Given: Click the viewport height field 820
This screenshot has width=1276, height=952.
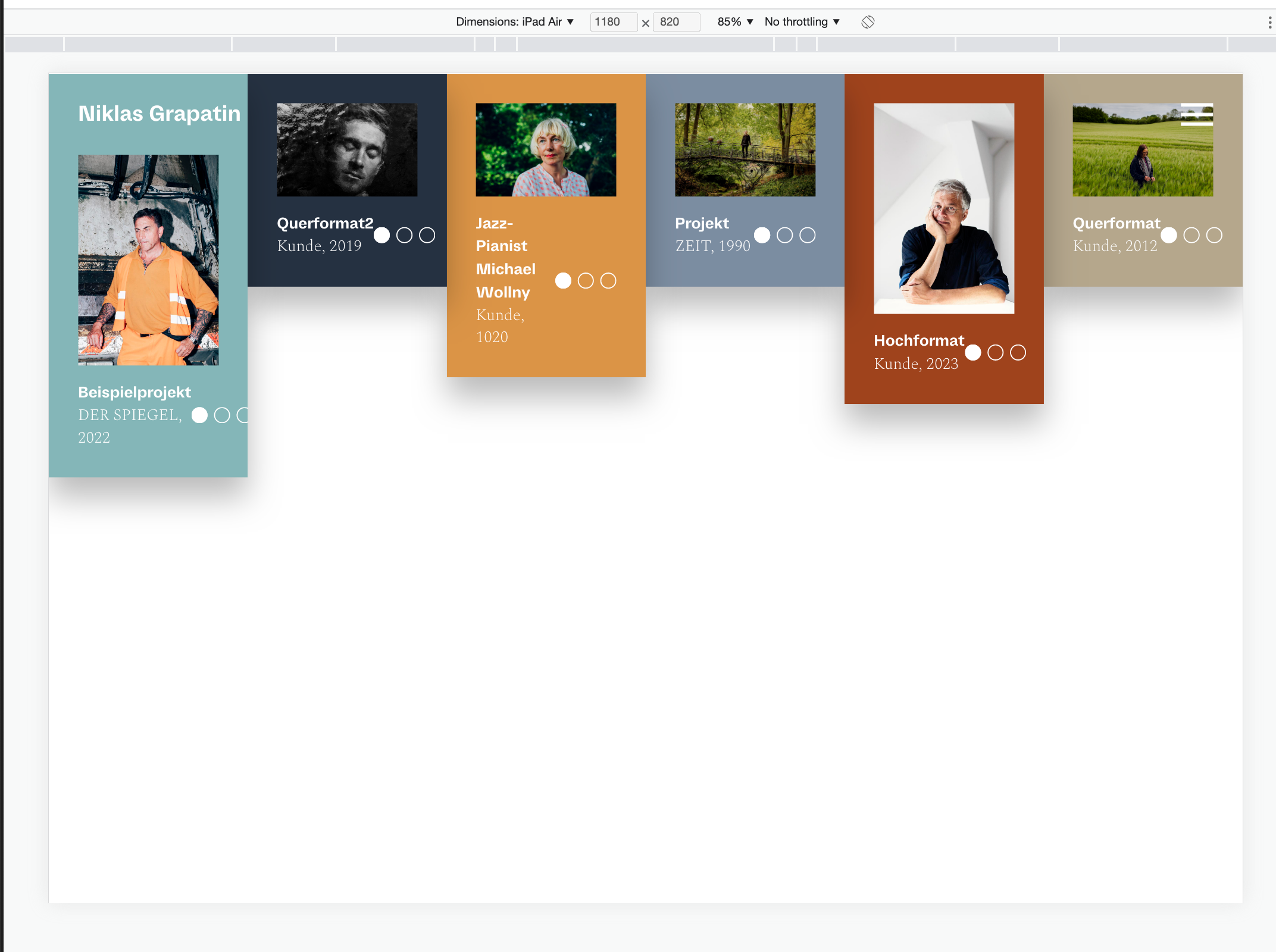Looking at the screenshot, I should 675,22.
